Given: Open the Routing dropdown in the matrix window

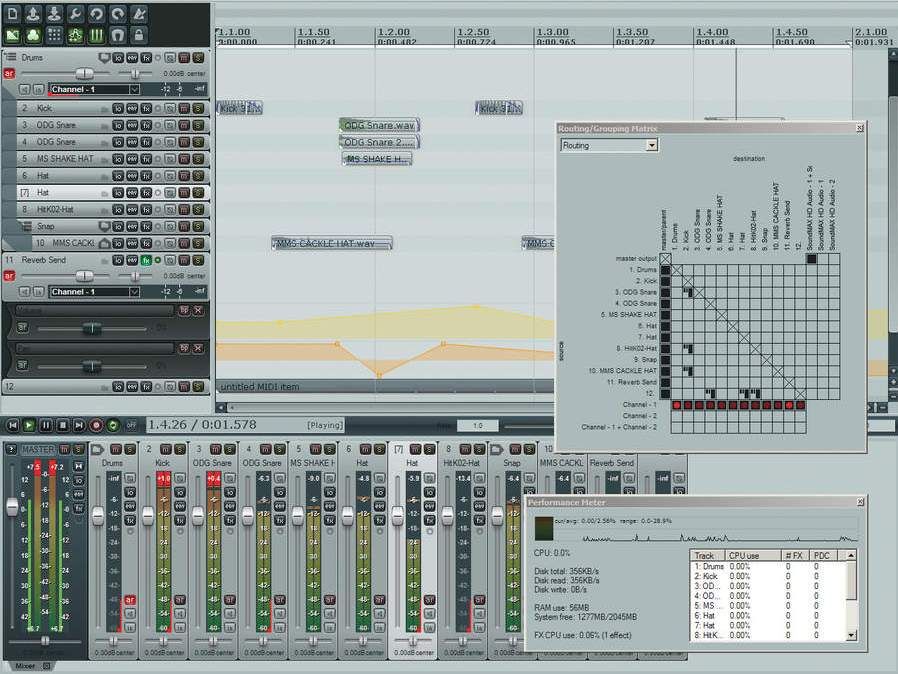Looking at the screenshot, I should click(x=609, y=145).
